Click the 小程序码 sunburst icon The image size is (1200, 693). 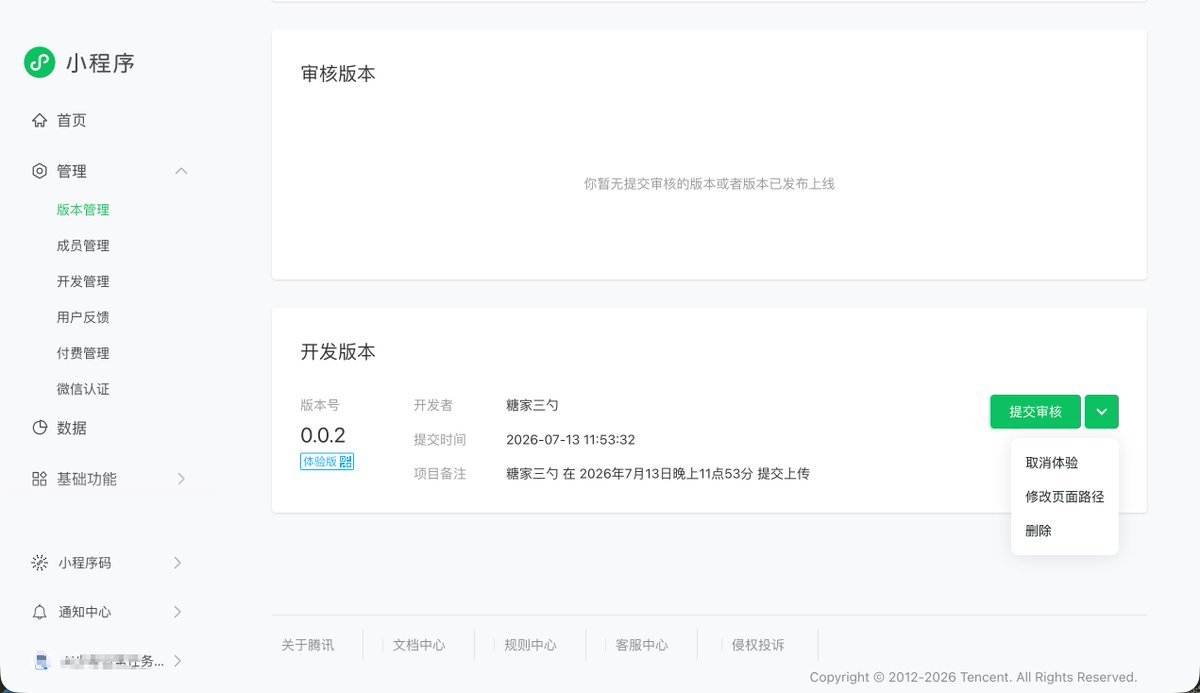click(x=39, y=562)
